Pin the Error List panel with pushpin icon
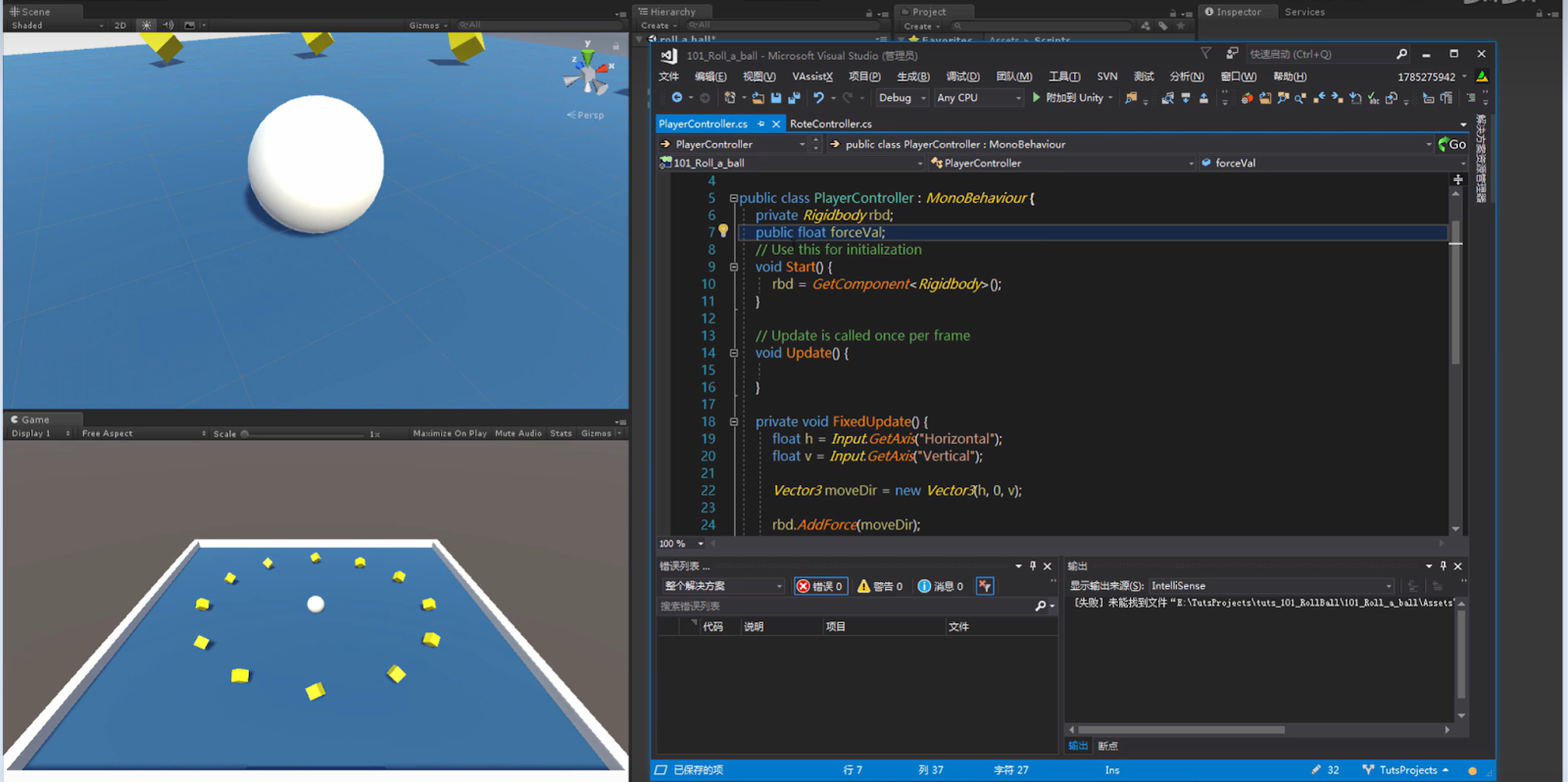Viewport: 1568px width, 782px height. 1033,566
